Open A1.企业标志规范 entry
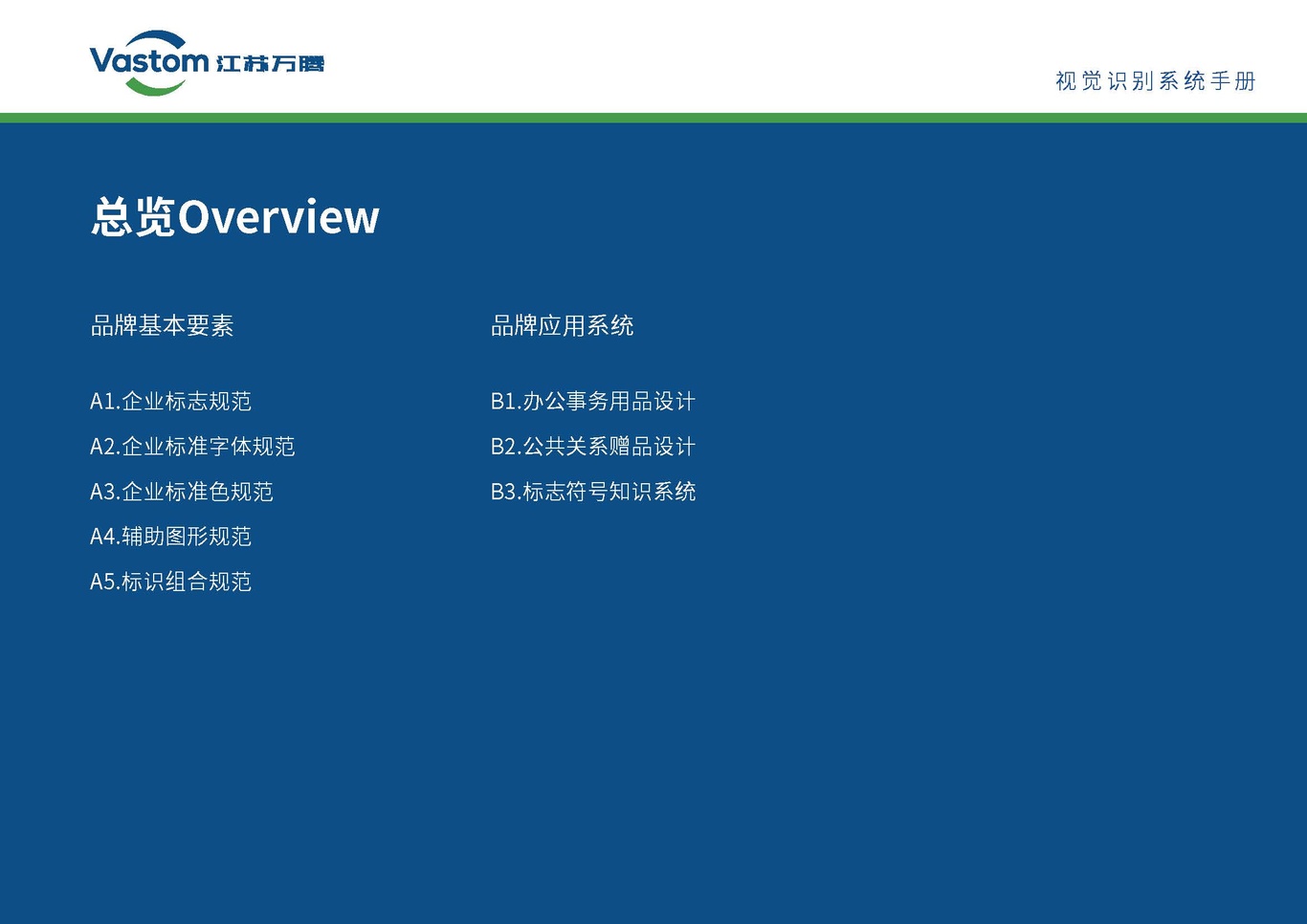Image resolution: width=1307 pixels, height=924 pixels. click(x=170, y=402)
